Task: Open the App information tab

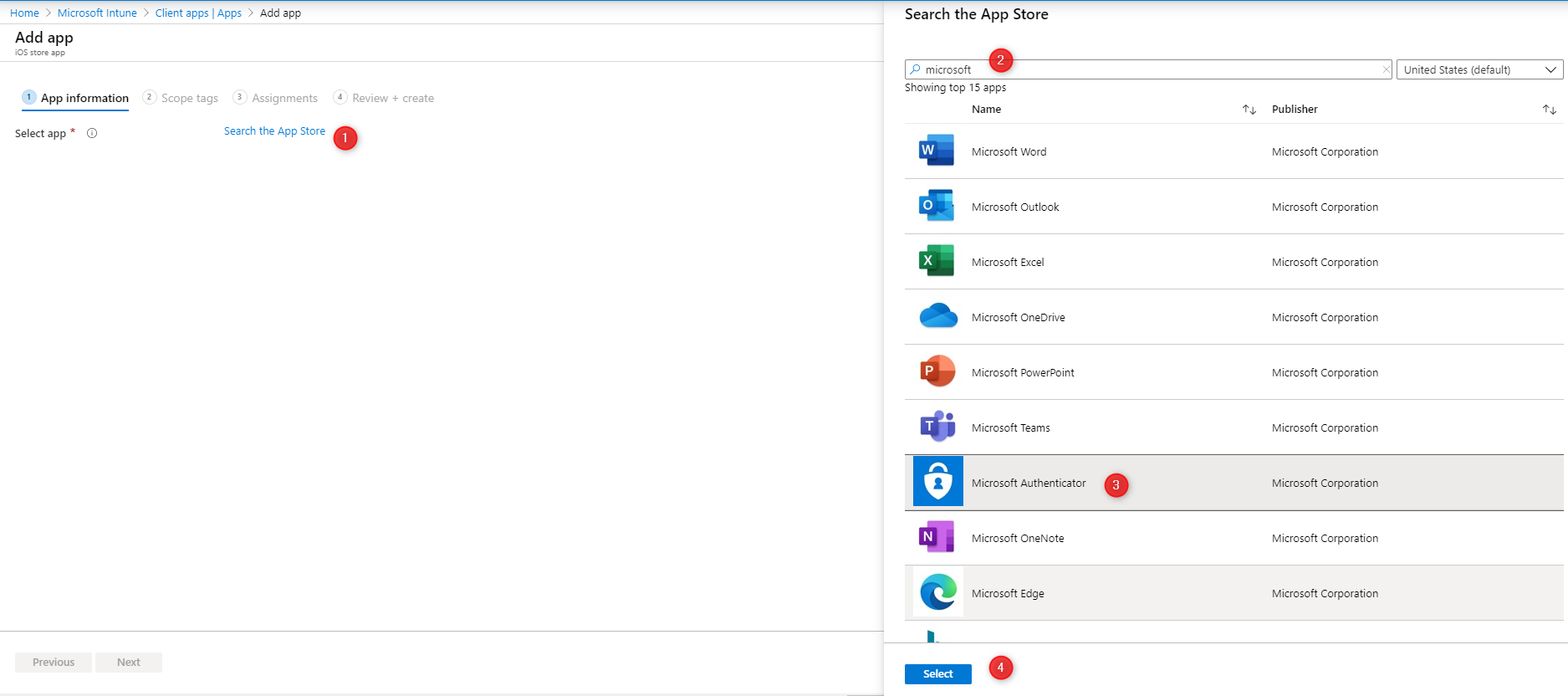Action: click(75, 98)
